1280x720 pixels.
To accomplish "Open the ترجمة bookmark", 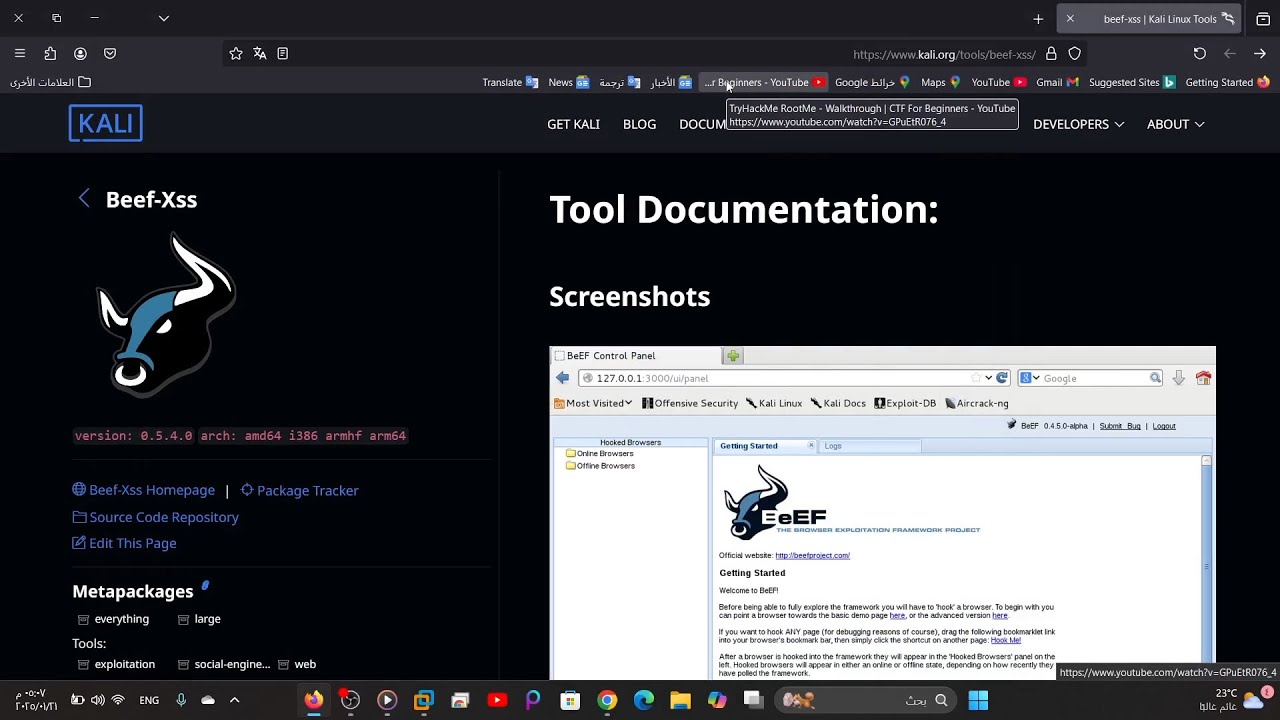I will pyautogui.click(x=620, y=82).
